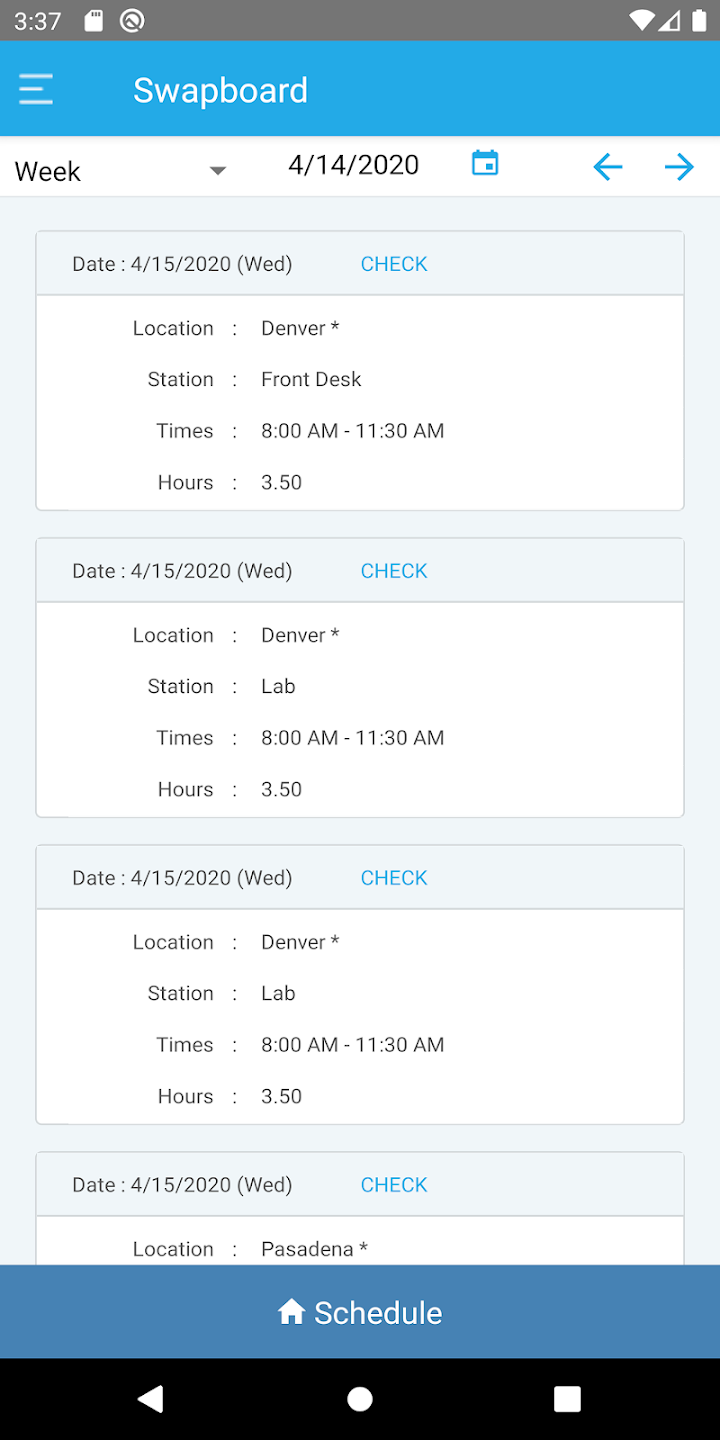This screenshot has width=720, height=1440.
Task: Expand the Week view dropdown arrow
Action: [217, 171]
